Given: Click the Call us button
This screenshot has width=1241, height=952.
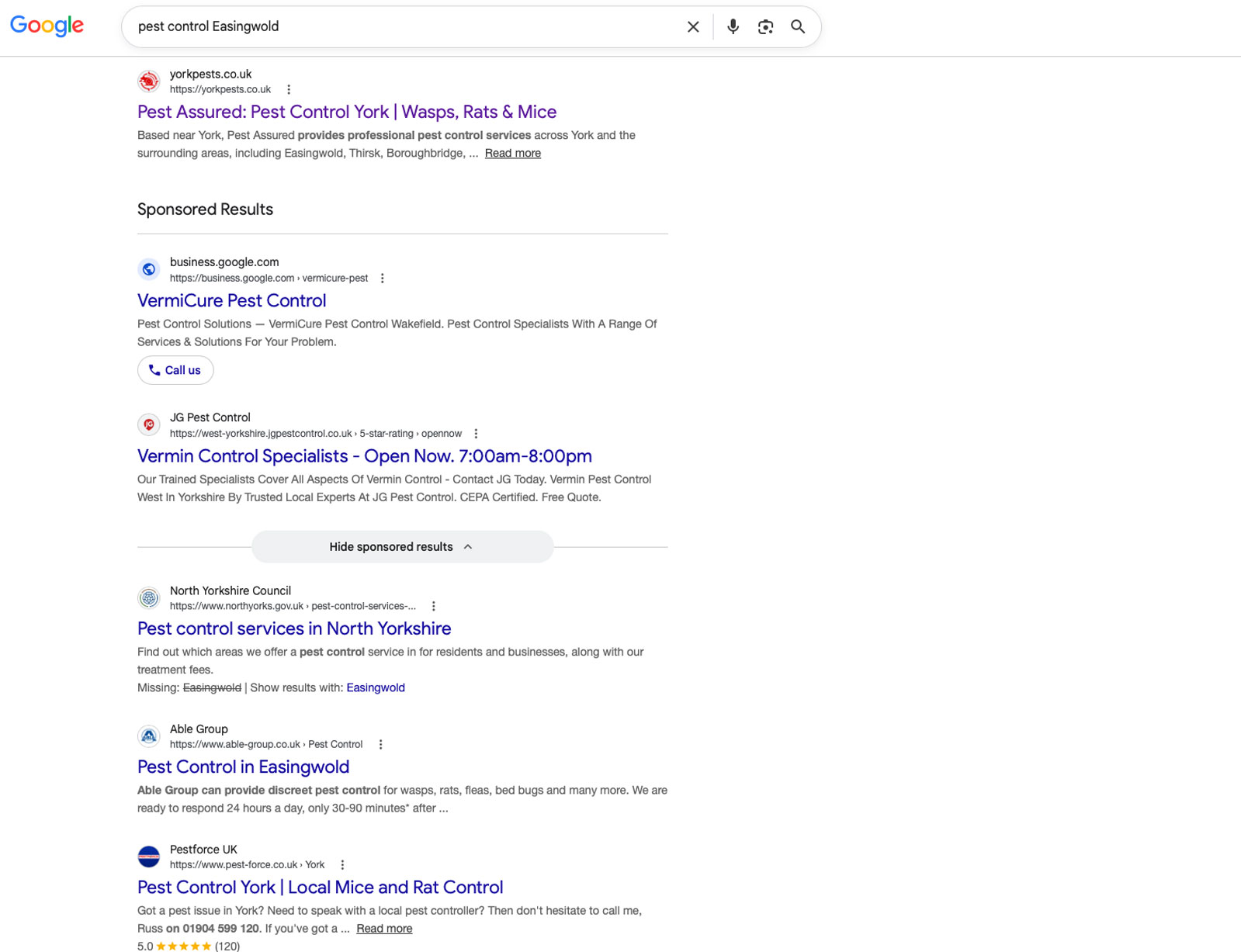Looking at the screenshot, I should 175,370.
